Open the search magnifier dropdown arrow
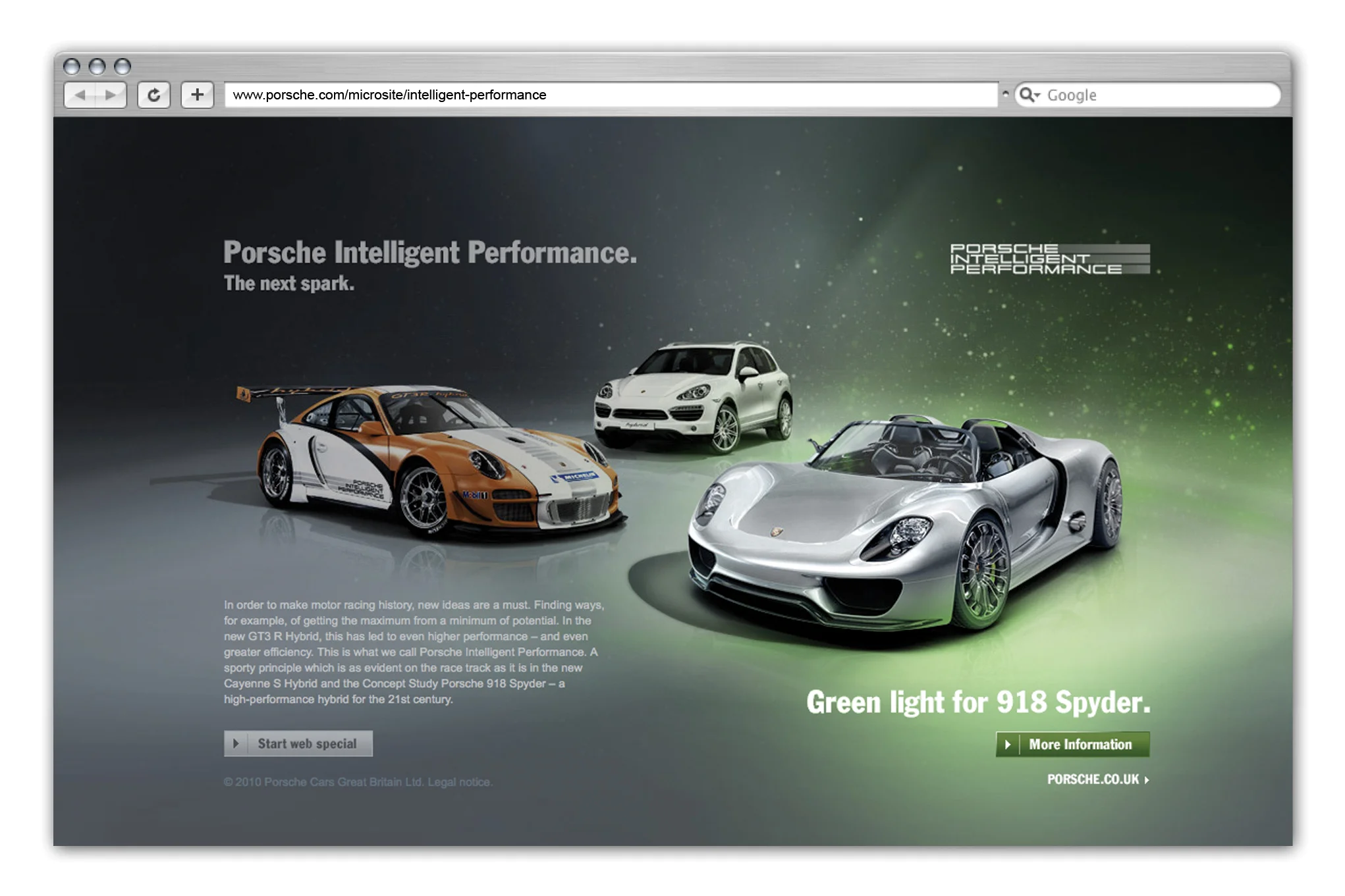1345x896 pixels. 1037,95
